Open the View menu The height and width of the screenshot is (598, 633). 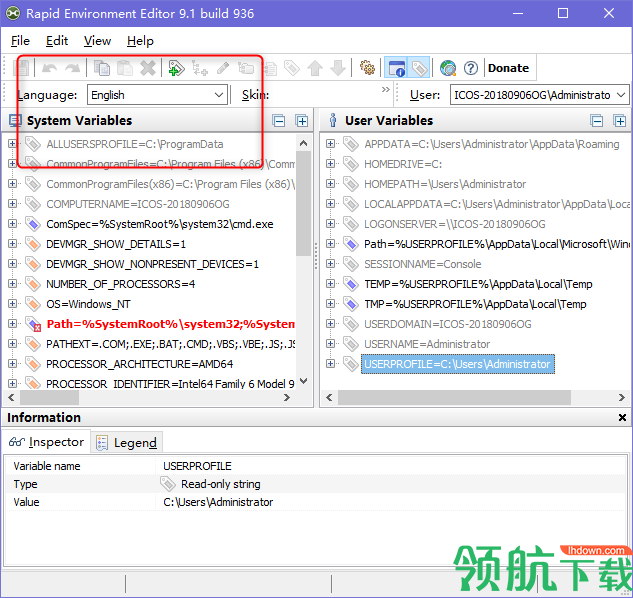point(97,41)
